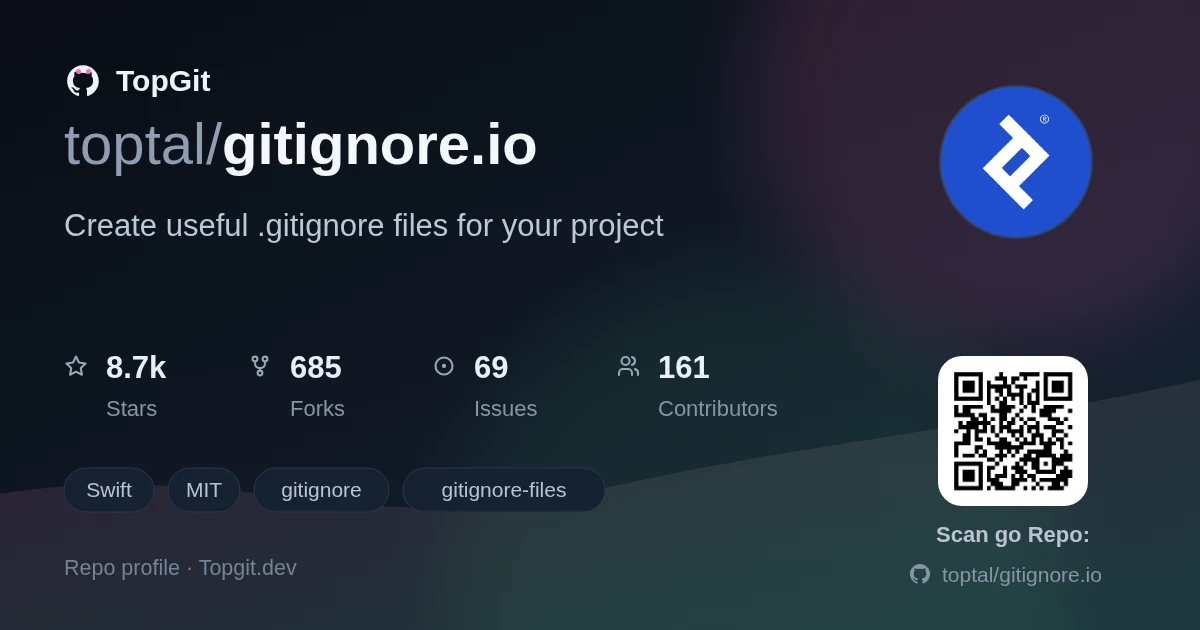Click the QR code image
This screenshot has height=630, width=1200.
(1013, 431)
